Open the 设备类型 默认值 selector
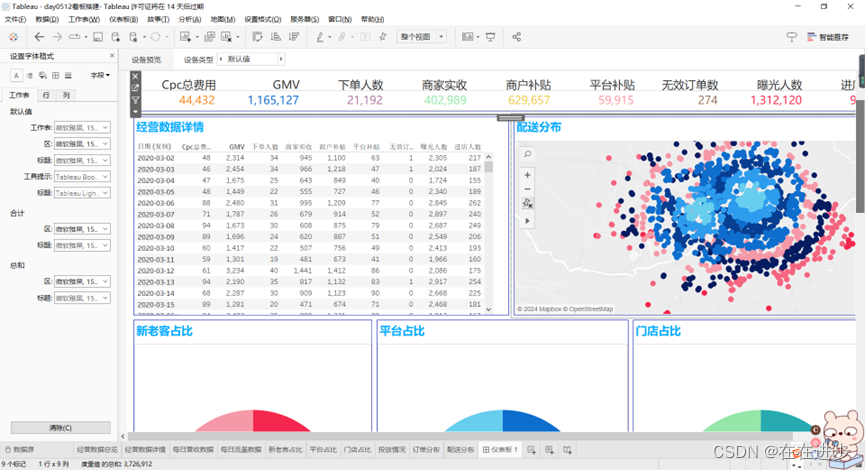Viewport: 865px width, 470px height. tap(251, 59)
